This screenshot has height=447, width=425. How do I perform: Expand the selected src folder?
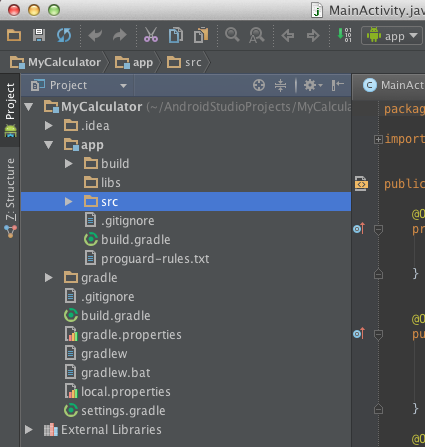[69, 202]
